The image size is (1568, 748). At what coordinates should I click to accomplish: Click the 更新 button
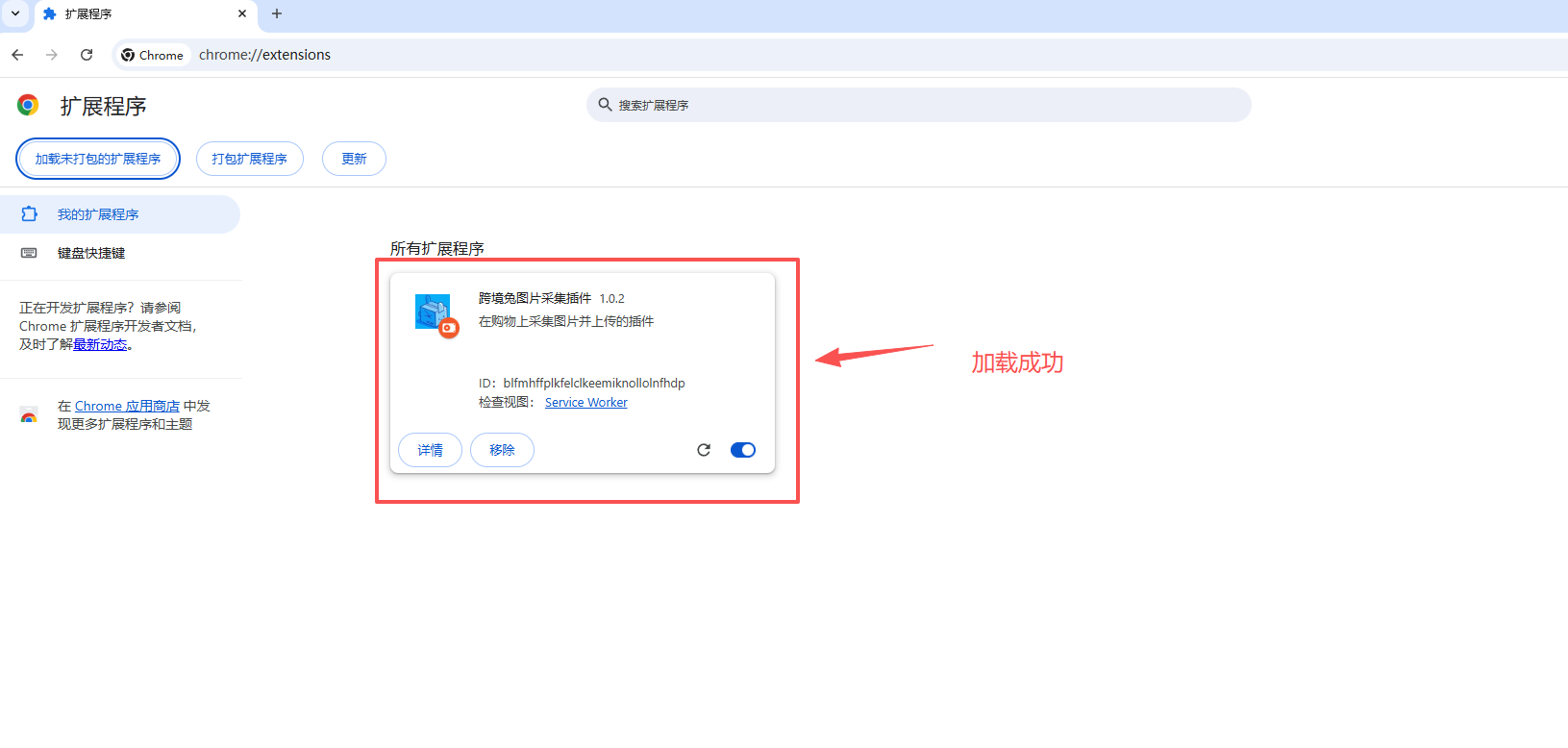354,159
